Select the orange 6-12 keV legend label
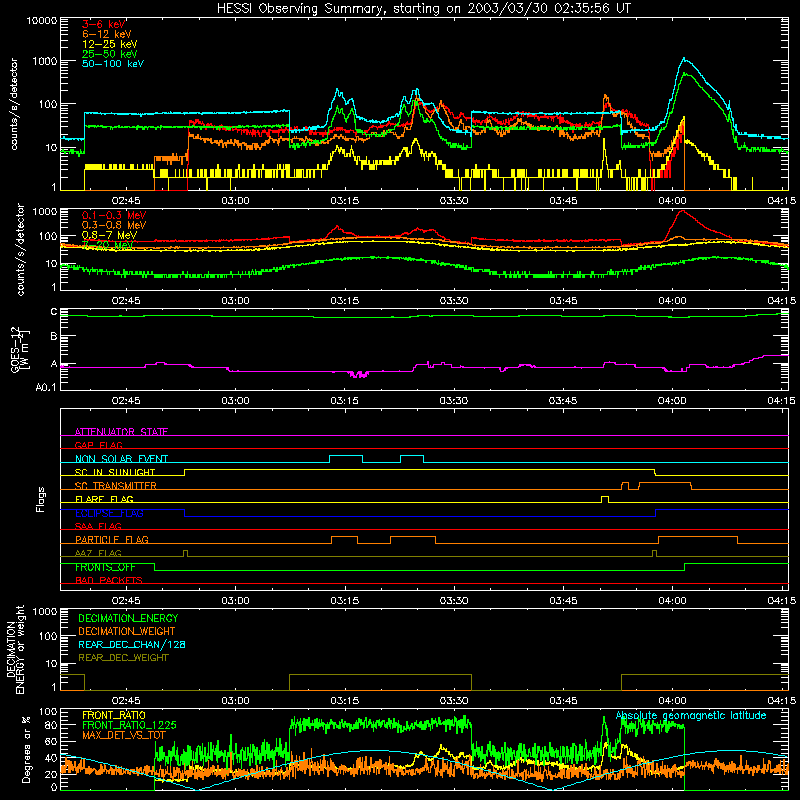 (107, 34)
